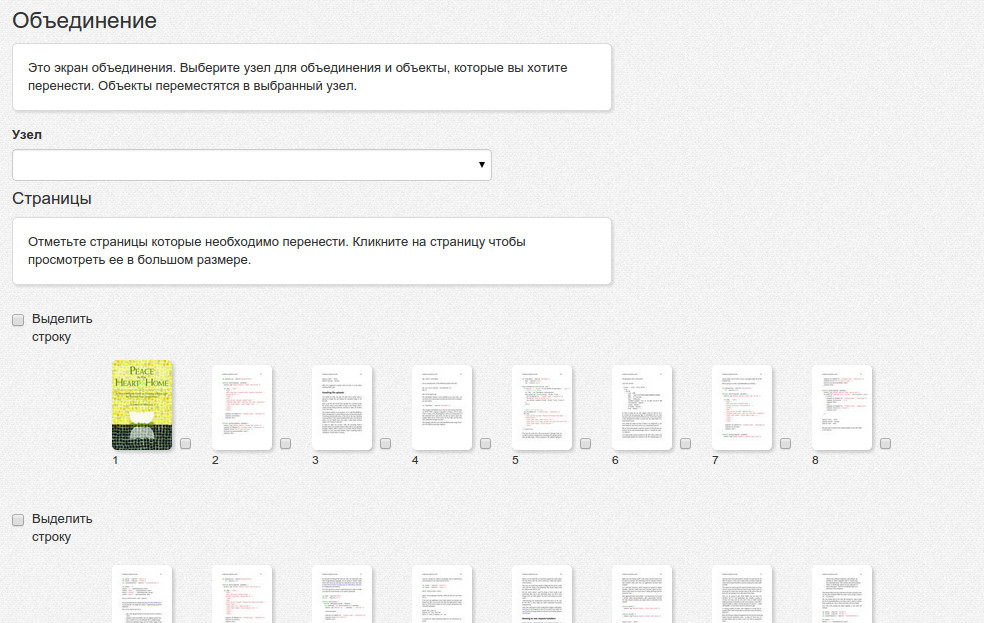Open the Узел dropdown list
The width and height of the screenshot is (984, 623).
tap(251, 165)
